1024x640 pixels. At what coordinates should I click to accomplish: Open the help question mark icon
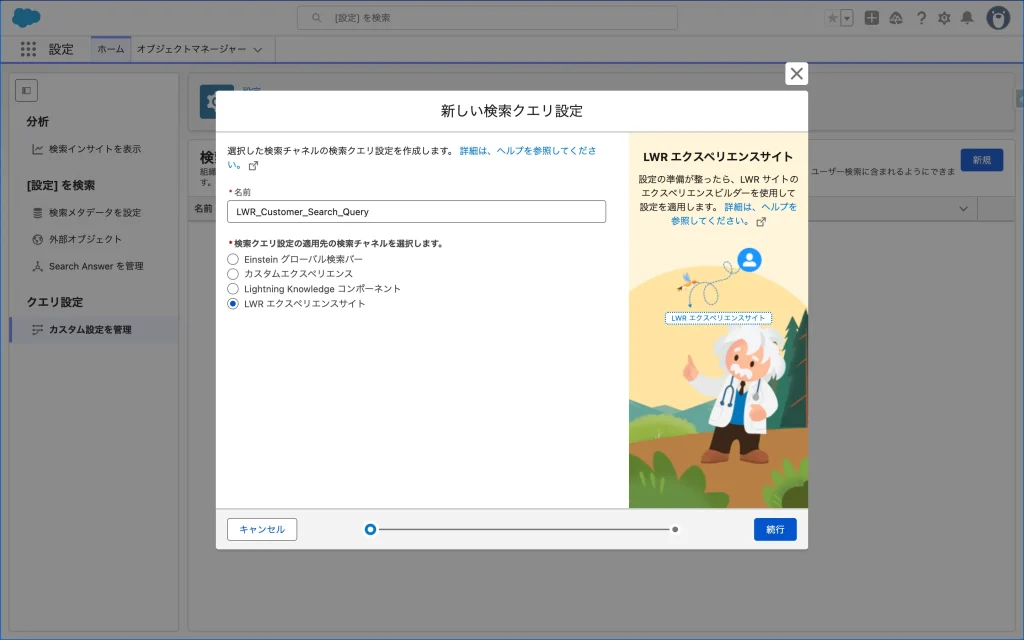pos(920,18)
